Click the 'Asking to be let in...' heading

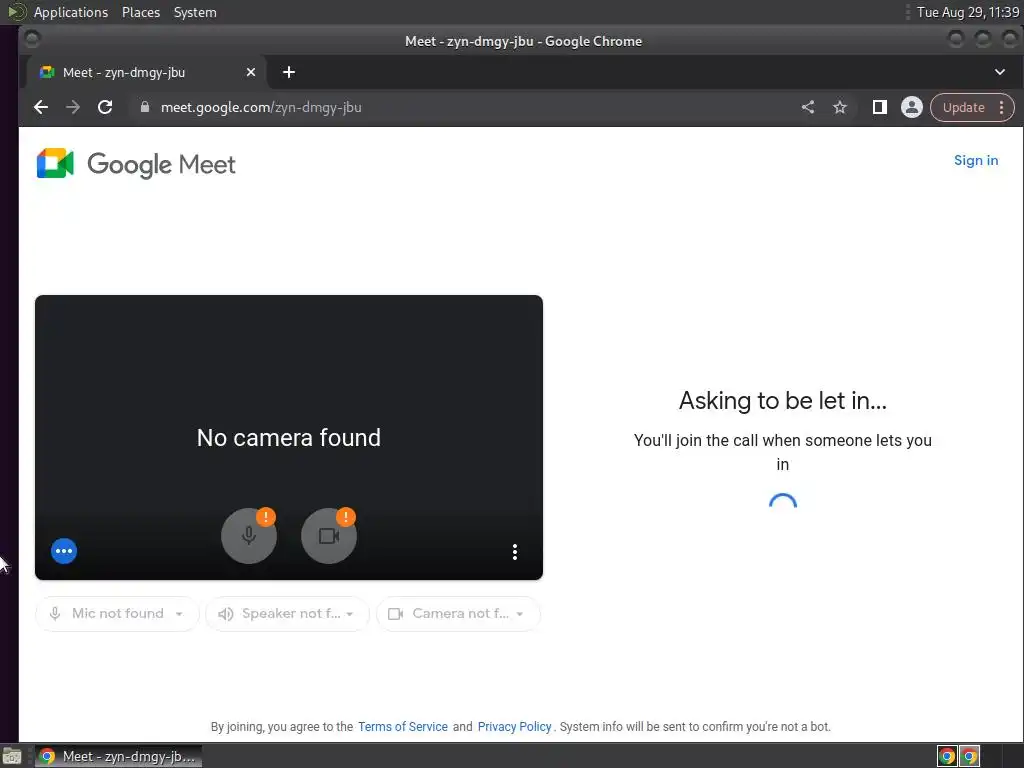[x=782, y=400]
